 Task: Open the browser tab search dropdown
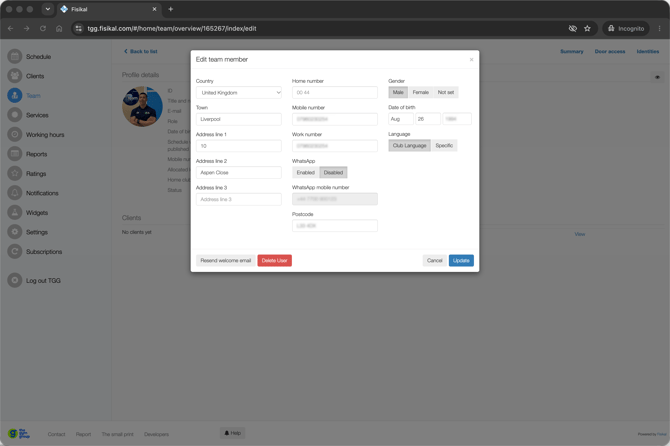tap(47, 9)
